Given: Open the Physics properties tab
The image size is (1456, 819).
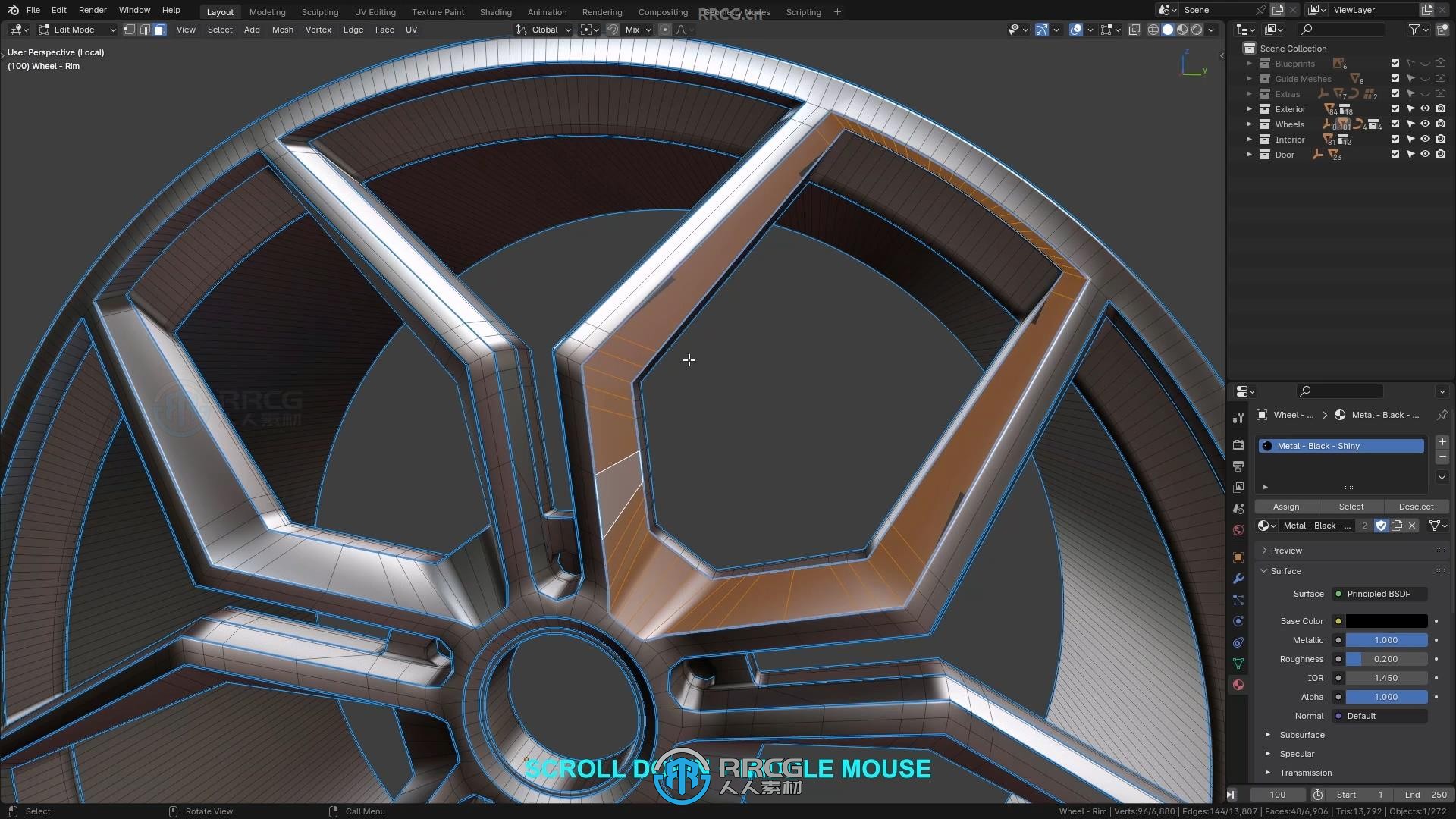Looking at the screenshot, I should pos(1238,621).
